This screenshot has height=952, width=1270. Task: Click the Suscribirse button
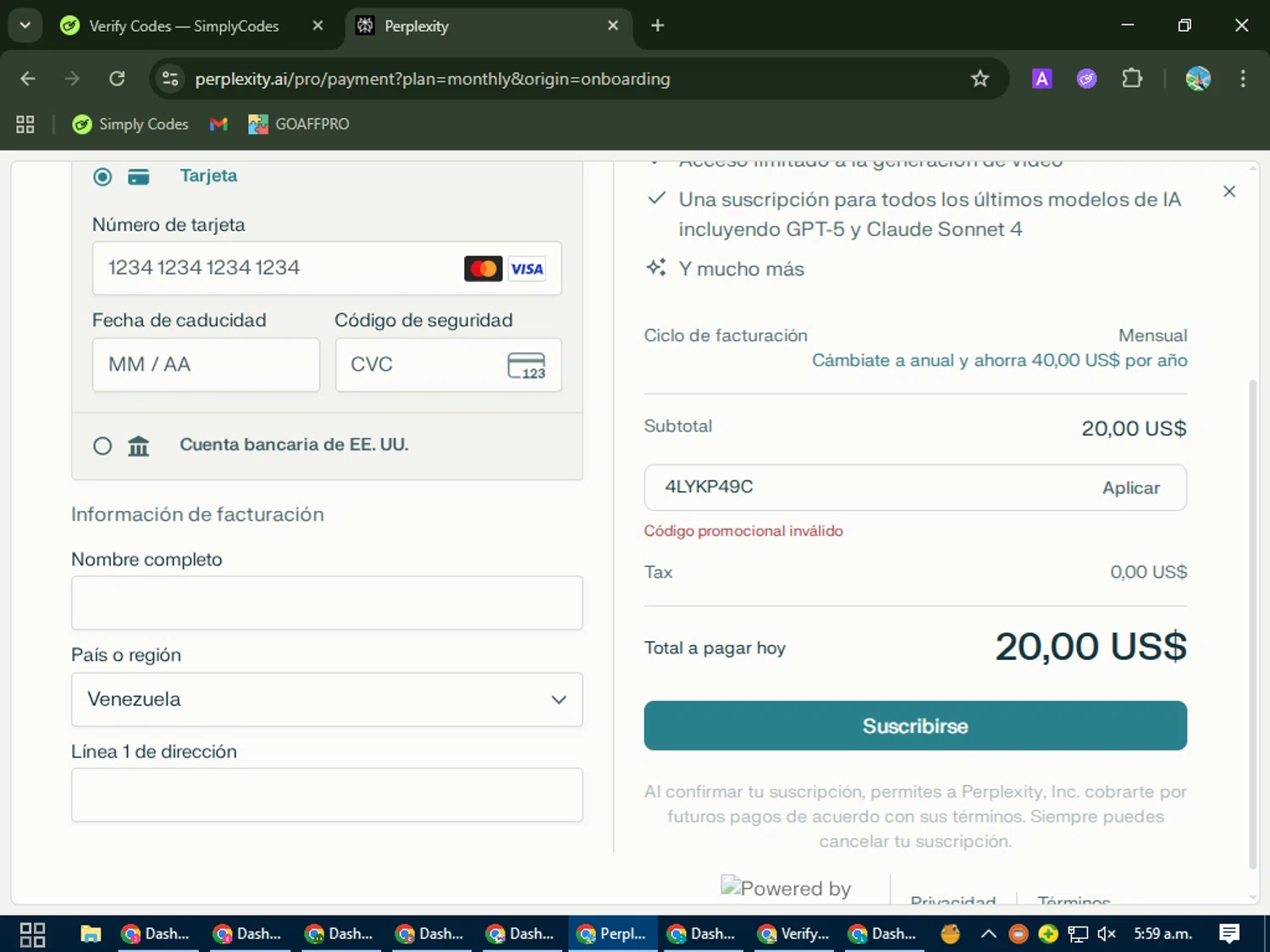click(915, 725)
